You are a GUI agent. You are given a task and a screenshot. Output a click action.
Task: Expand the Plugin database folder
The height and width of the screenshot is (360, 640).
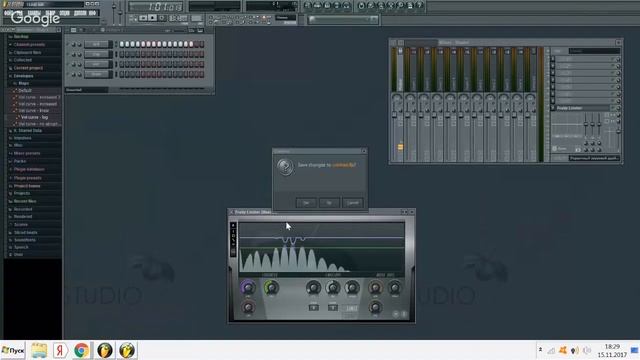(x=29, y=169)
